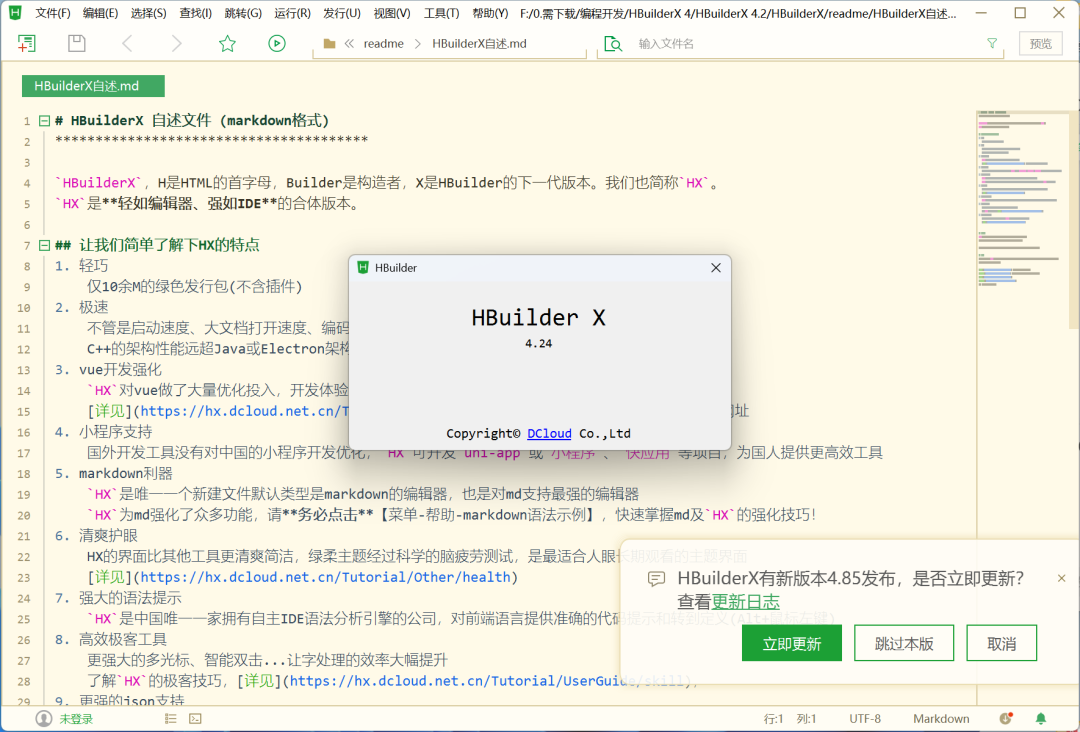1080x732 pixels.
Task: Dismiss the update notification with X
Action: click(x=1061, y=578)
